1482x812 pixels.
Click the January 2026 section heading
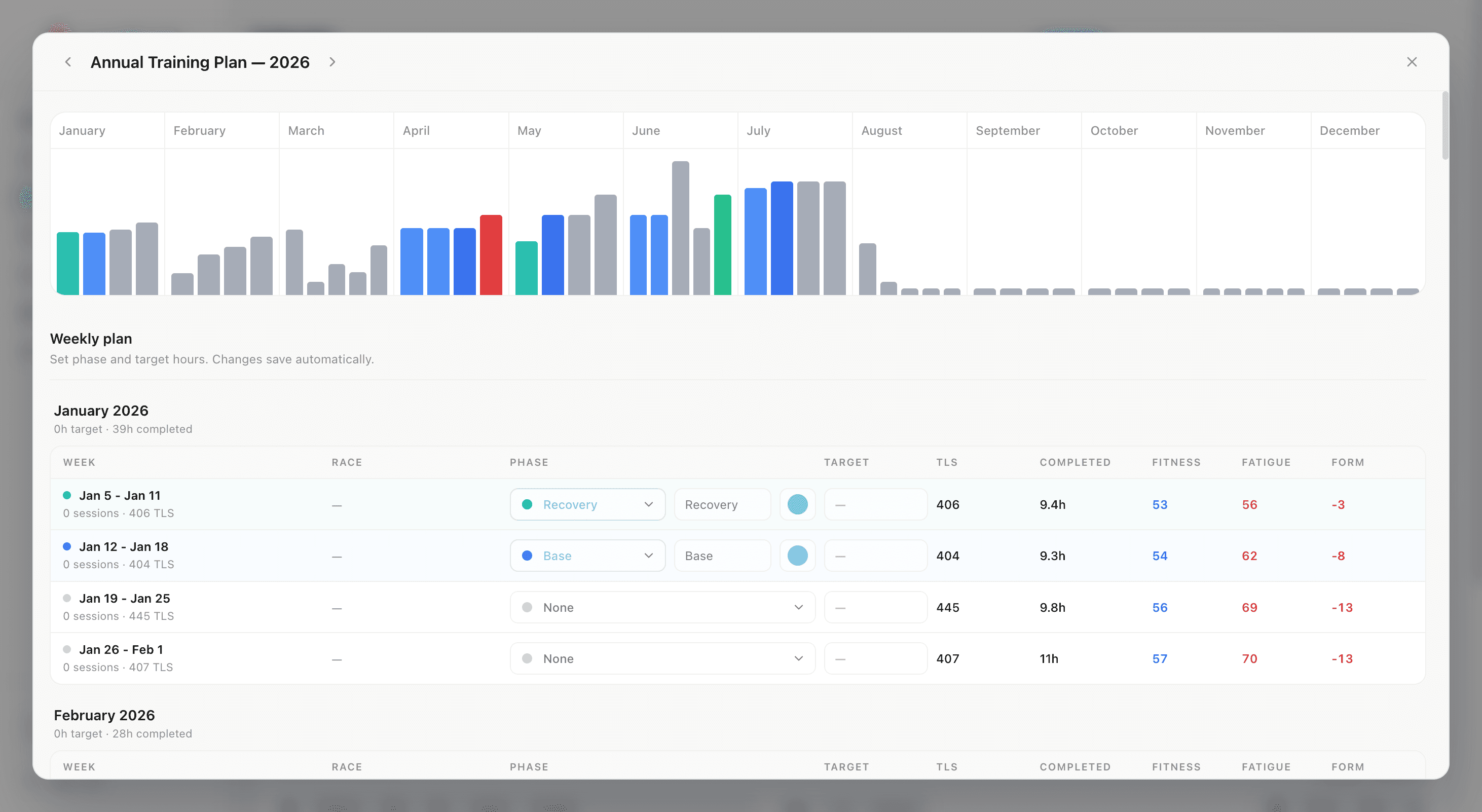(101, 411)
